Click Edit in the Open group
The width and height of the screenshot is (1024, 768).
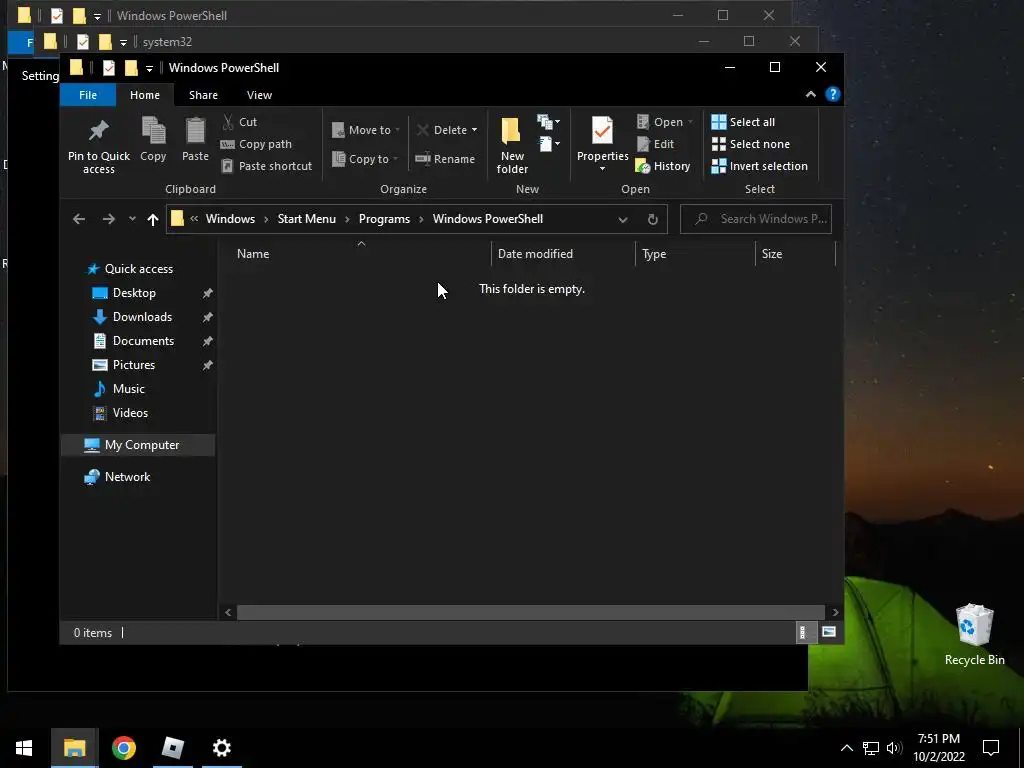coord(655,144)
